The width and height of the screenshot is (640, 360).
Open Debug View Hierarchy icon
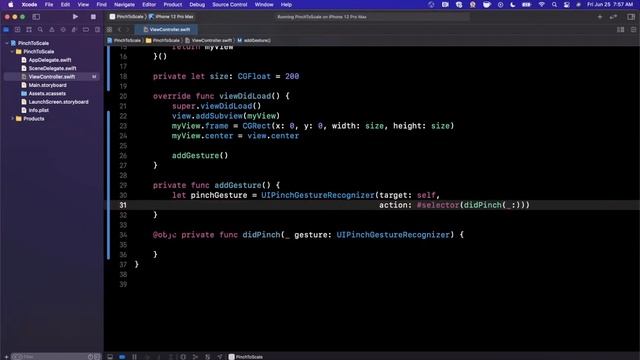[183, 357]
